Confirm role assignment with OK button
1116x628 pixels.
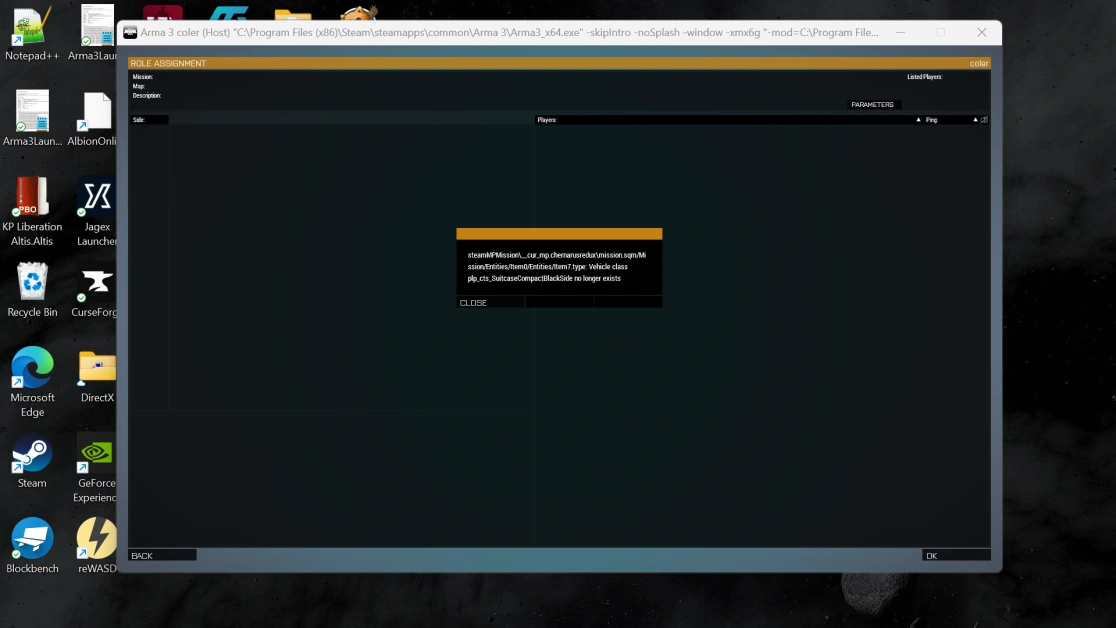(x=956, y=555)
